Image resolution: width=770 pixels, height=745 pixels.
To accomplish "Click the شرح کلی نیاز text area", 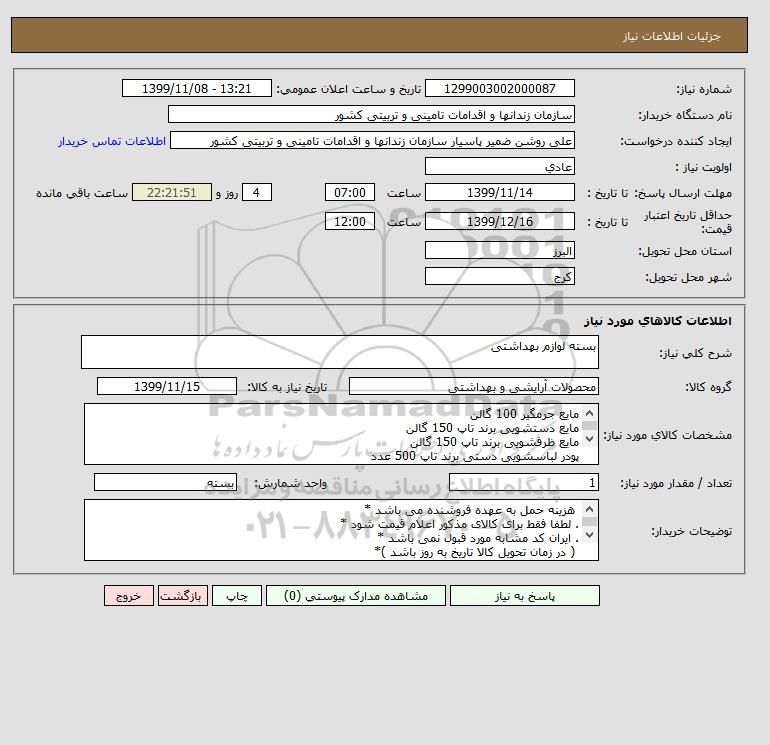I will [x=340, y=352].
